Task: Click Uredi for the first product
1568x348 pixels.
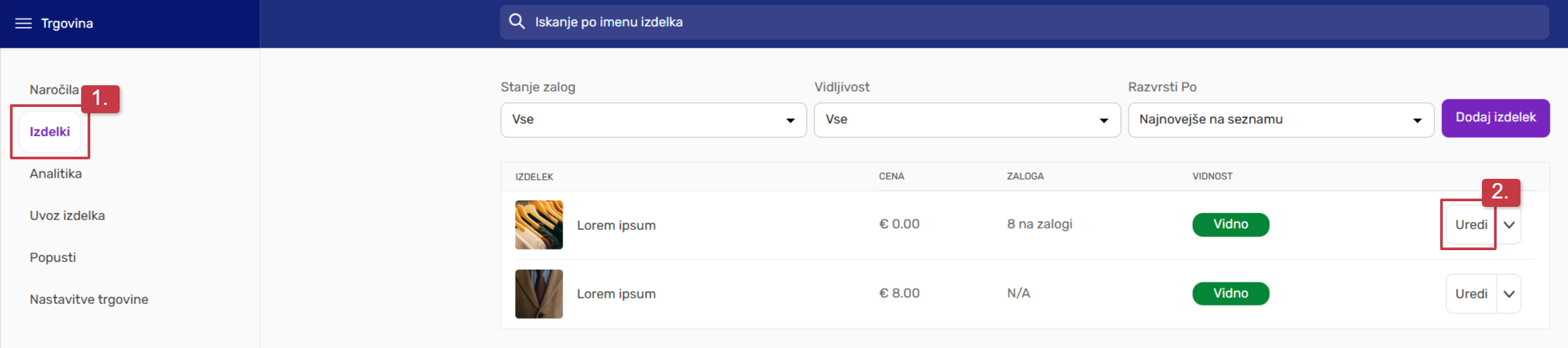Action: (1471, 224)
